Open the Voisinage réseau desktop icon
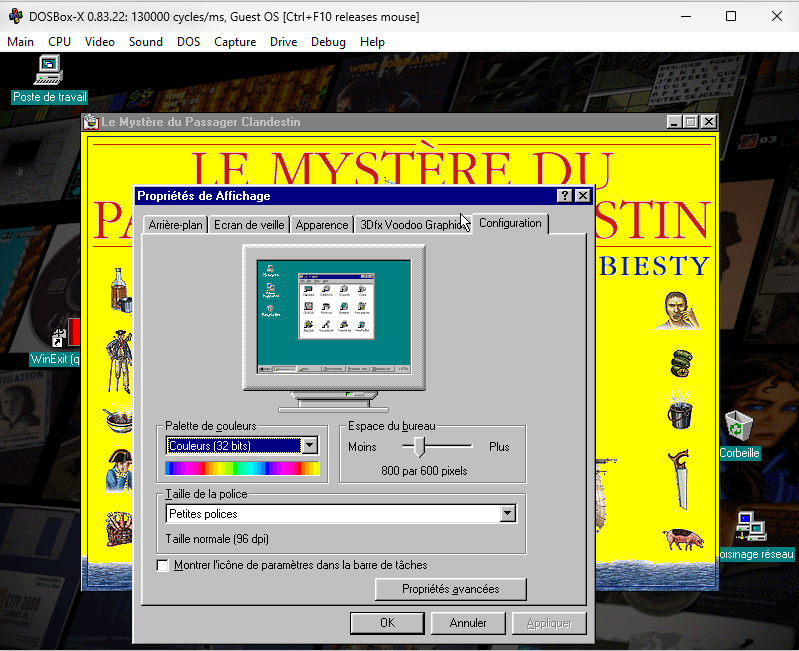Image resolution: width=799 pixels, height=651 pixels. (x=751, y=526)
